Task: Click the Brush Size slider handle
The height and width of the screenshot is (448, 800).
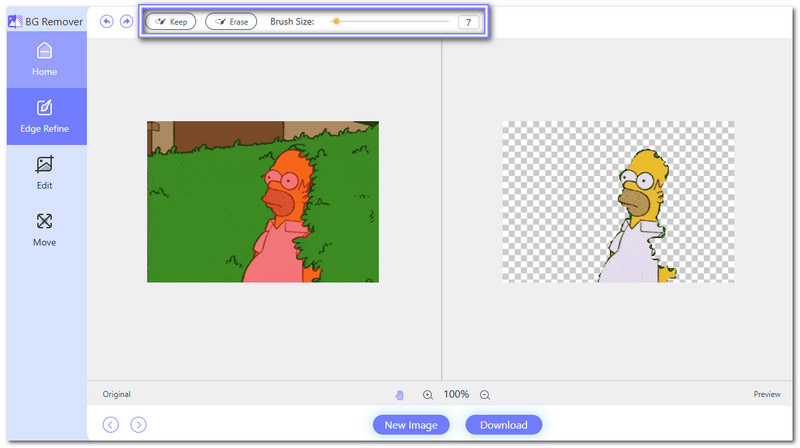Action: click(x=336, y=21)
